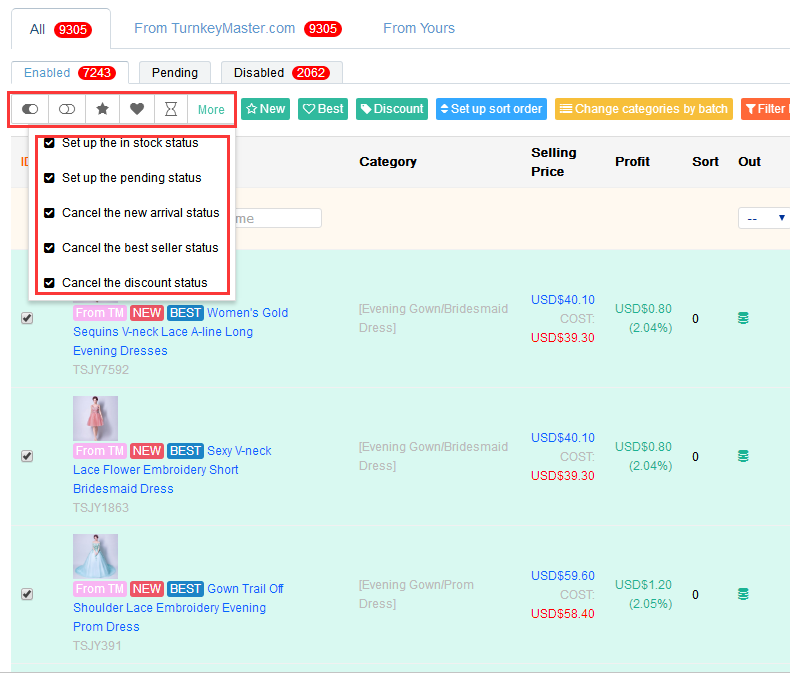Click stack icon for Gown Trail Off dress
This screenshot has width=790, height=675.
click(743, 594)
